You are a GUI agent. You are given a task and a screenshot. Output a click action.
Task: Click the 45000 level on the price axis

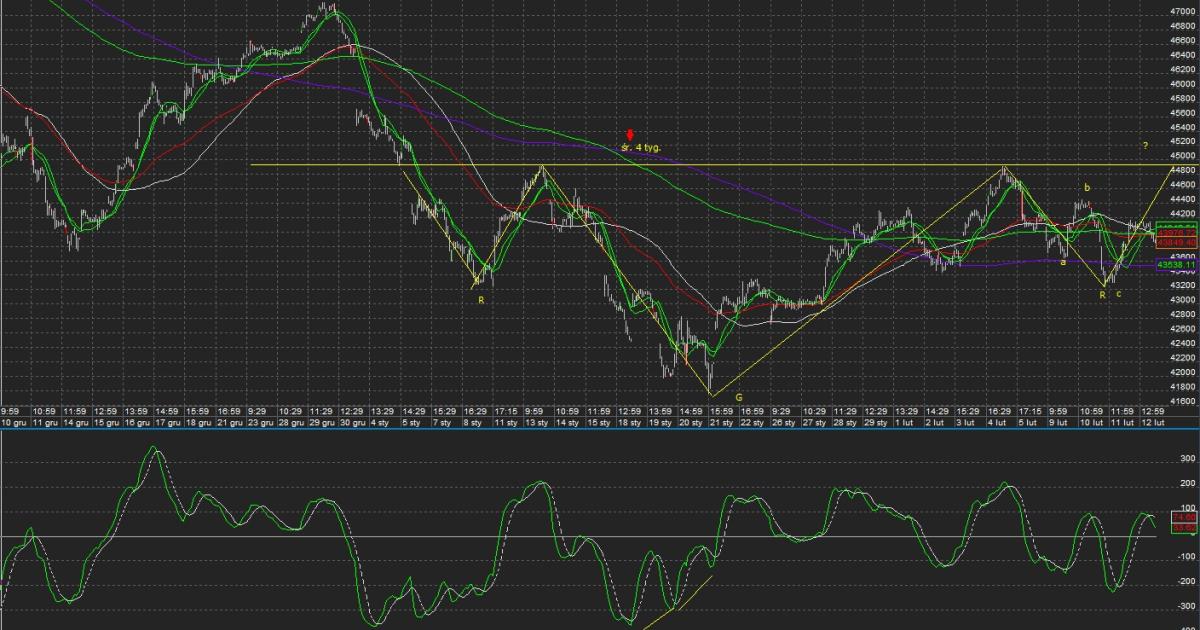pyautogui.click(x=1182, y=156)
